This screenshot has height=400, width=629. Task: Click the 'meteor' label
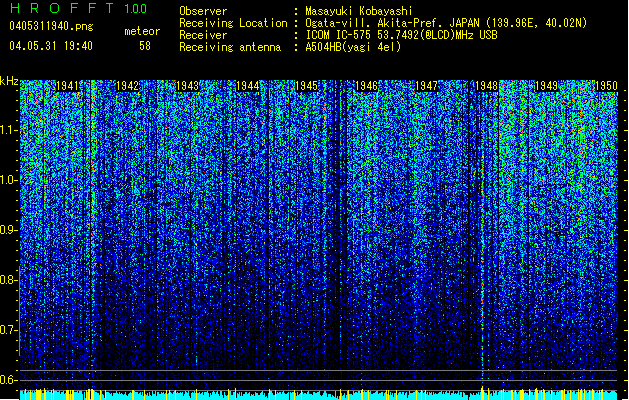click(142, 31)
